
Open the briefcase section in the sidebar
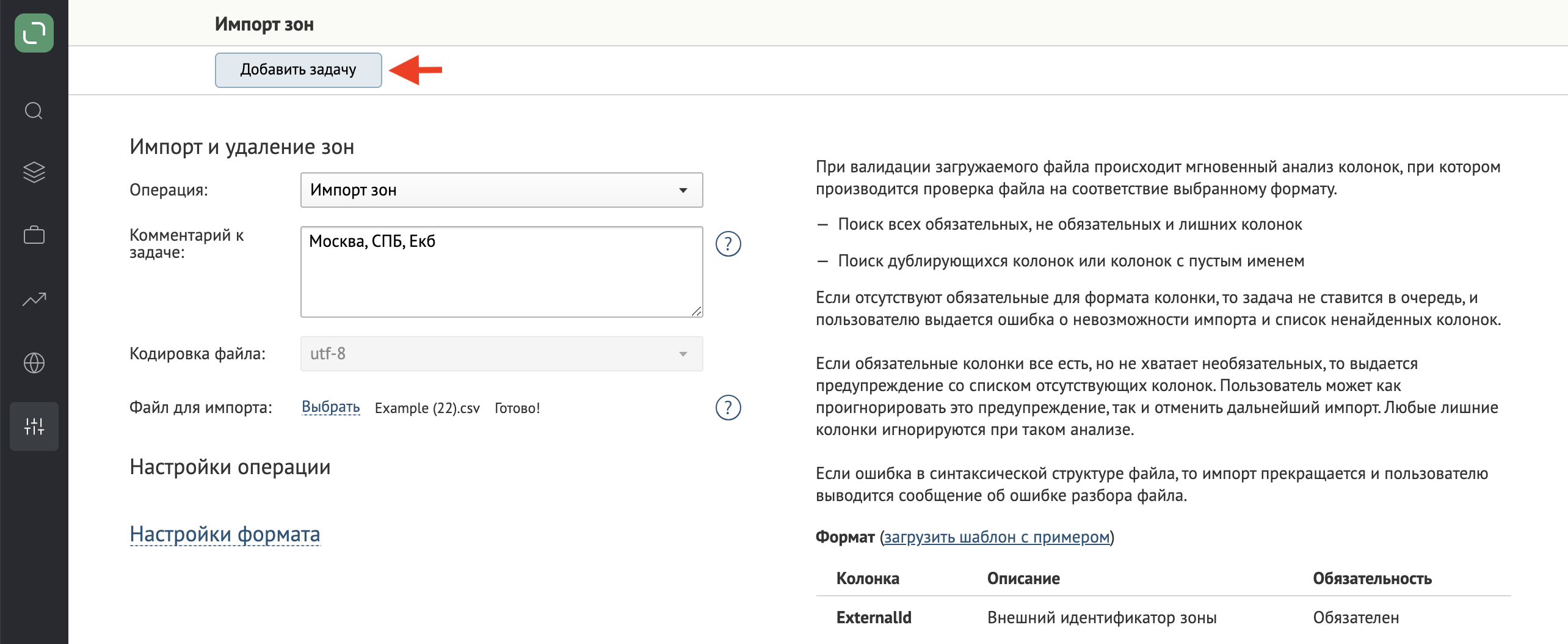tap(34, 235)
